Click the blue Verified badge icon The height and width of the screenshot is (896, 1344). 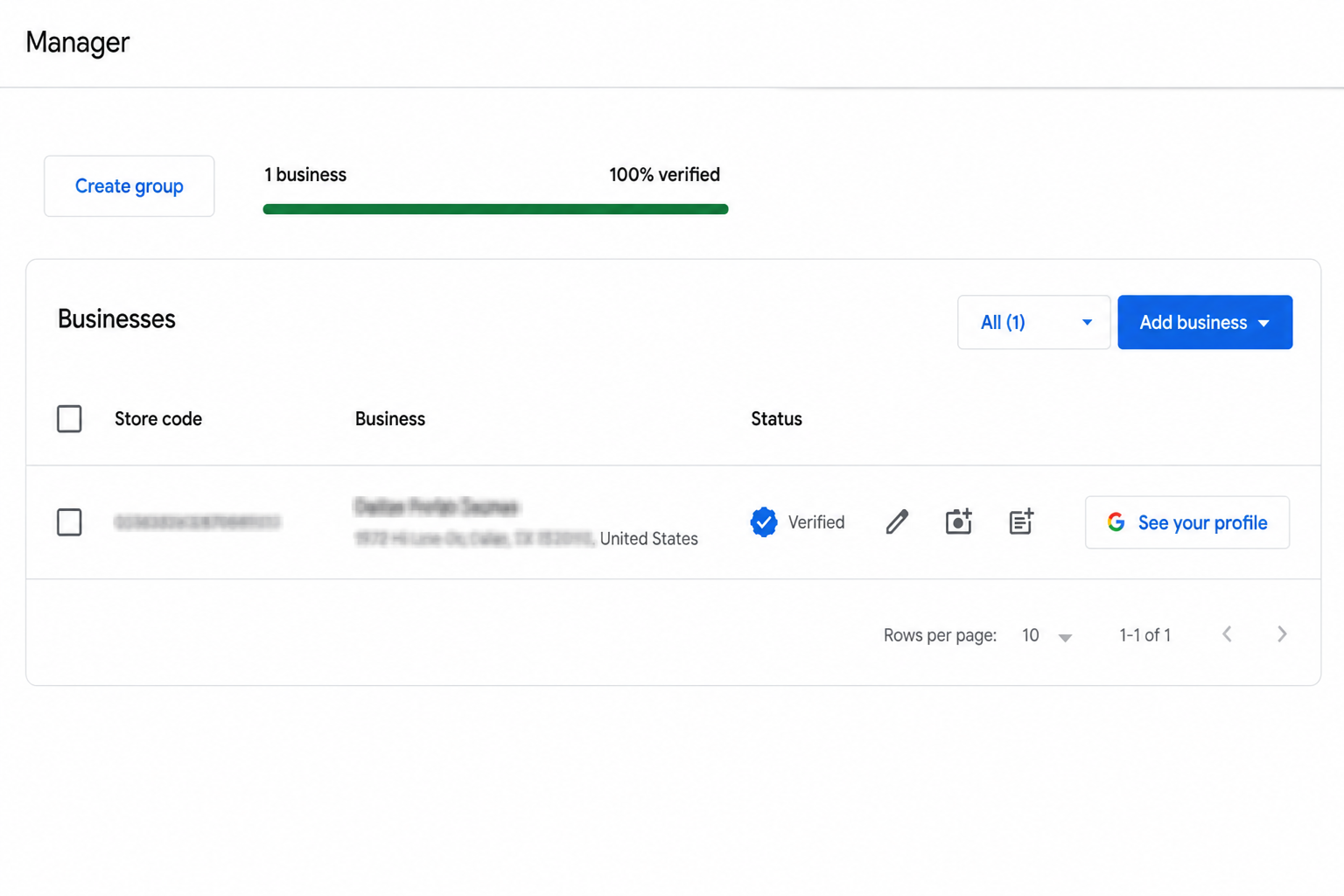click(x=764, y=522)
